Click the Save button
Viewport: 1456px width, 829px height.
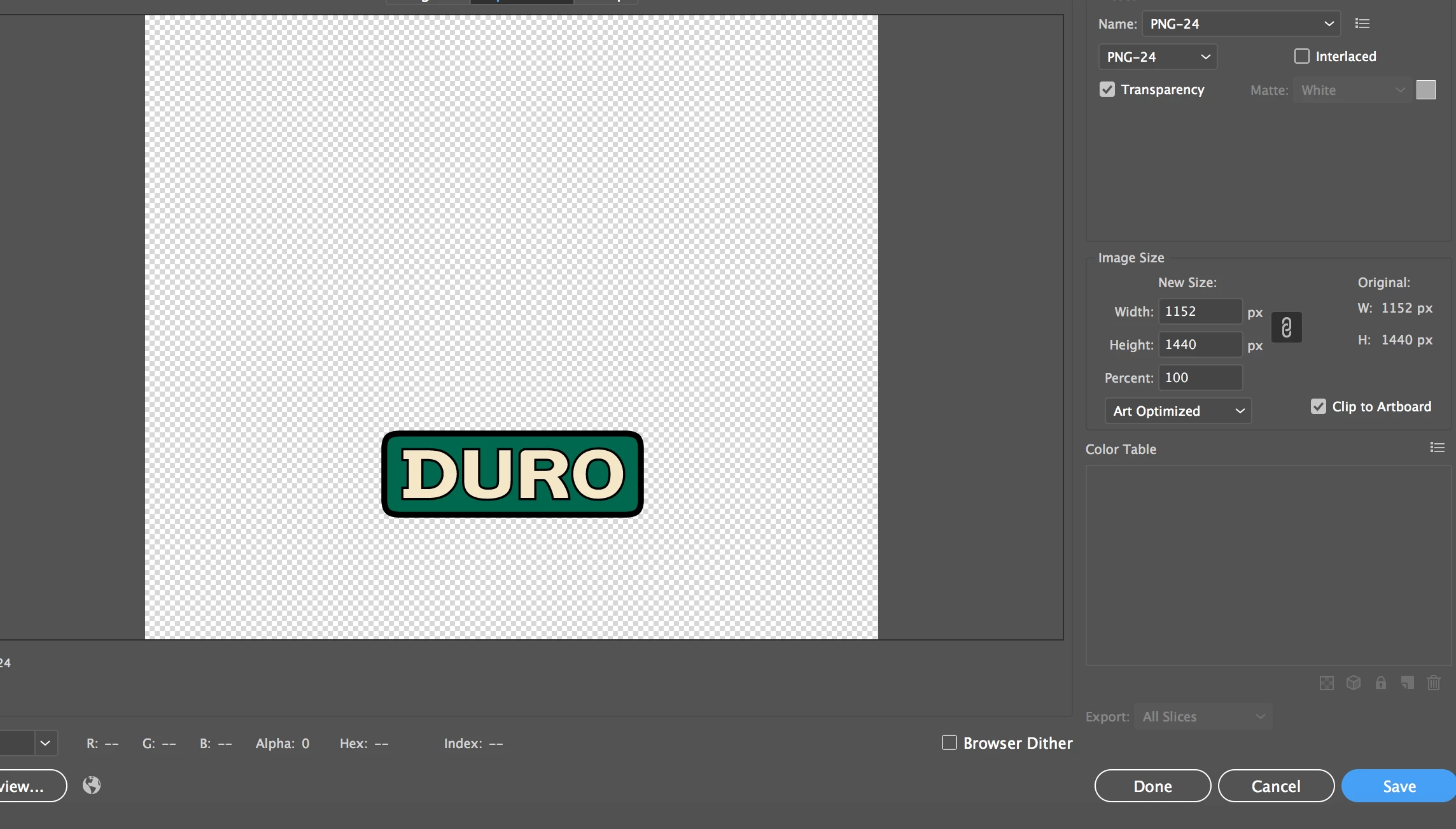1399,786
